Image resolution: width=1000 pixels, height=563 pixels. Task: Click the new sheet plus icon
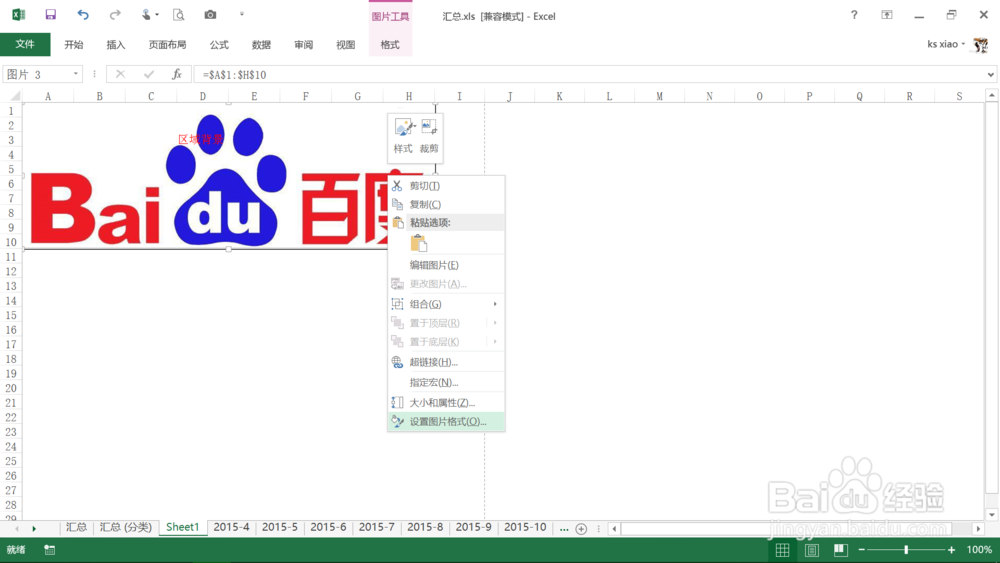[581, 529]
